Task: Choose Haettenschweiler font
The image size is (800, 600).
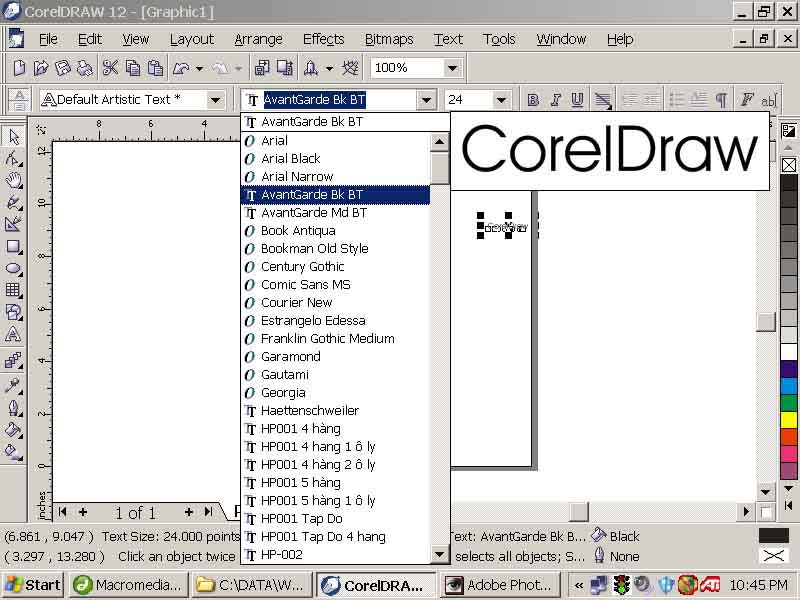Action: tap(336, 411)
